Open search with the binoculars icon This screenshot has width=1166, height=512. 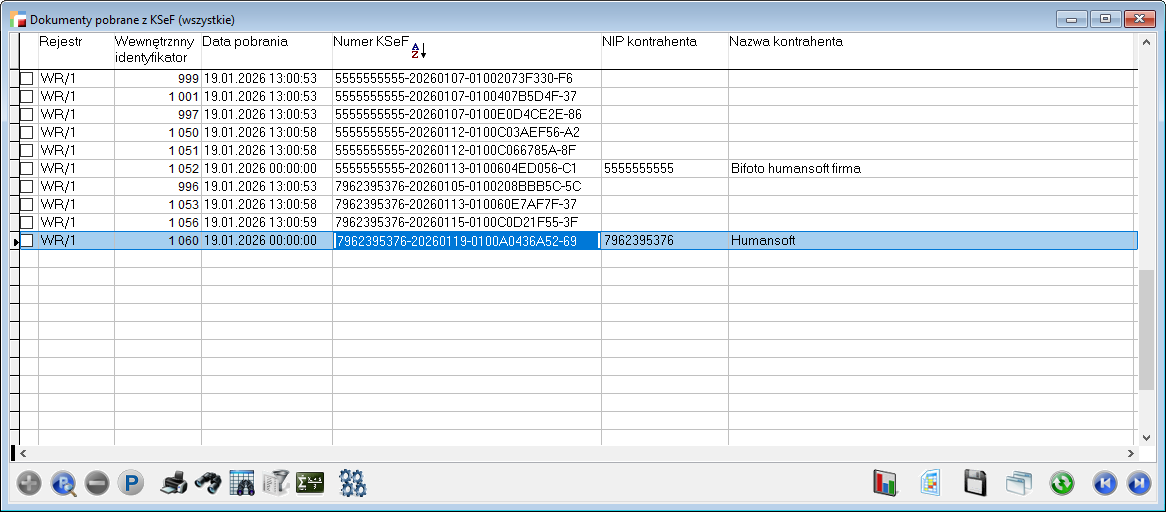(208, 483)
